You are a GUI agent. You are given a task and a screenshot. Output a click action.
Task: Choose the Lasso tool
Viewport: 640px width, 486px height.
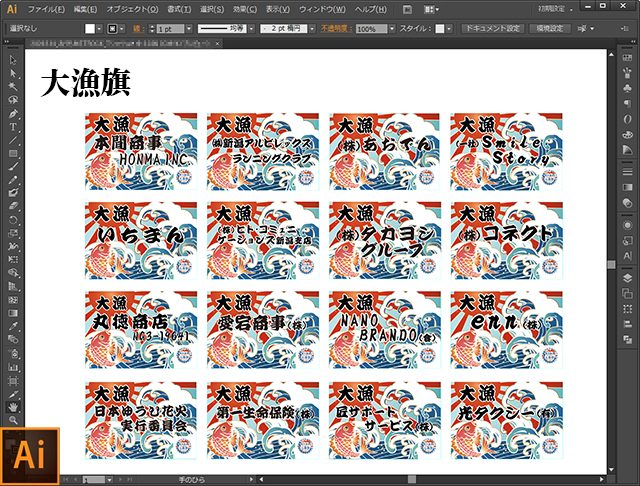(x=13, y=100)
